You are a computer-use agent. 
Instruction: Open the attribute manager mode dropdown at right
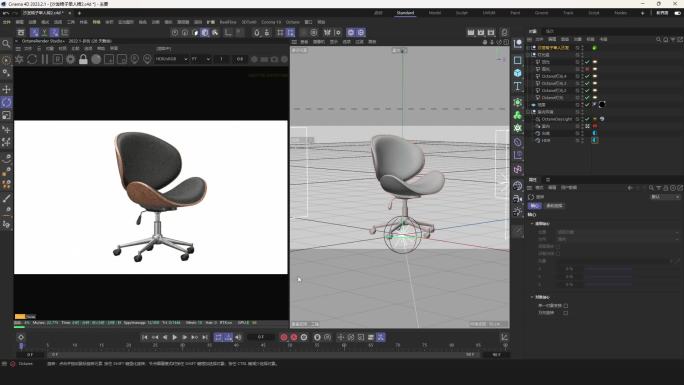click(665, 197)
